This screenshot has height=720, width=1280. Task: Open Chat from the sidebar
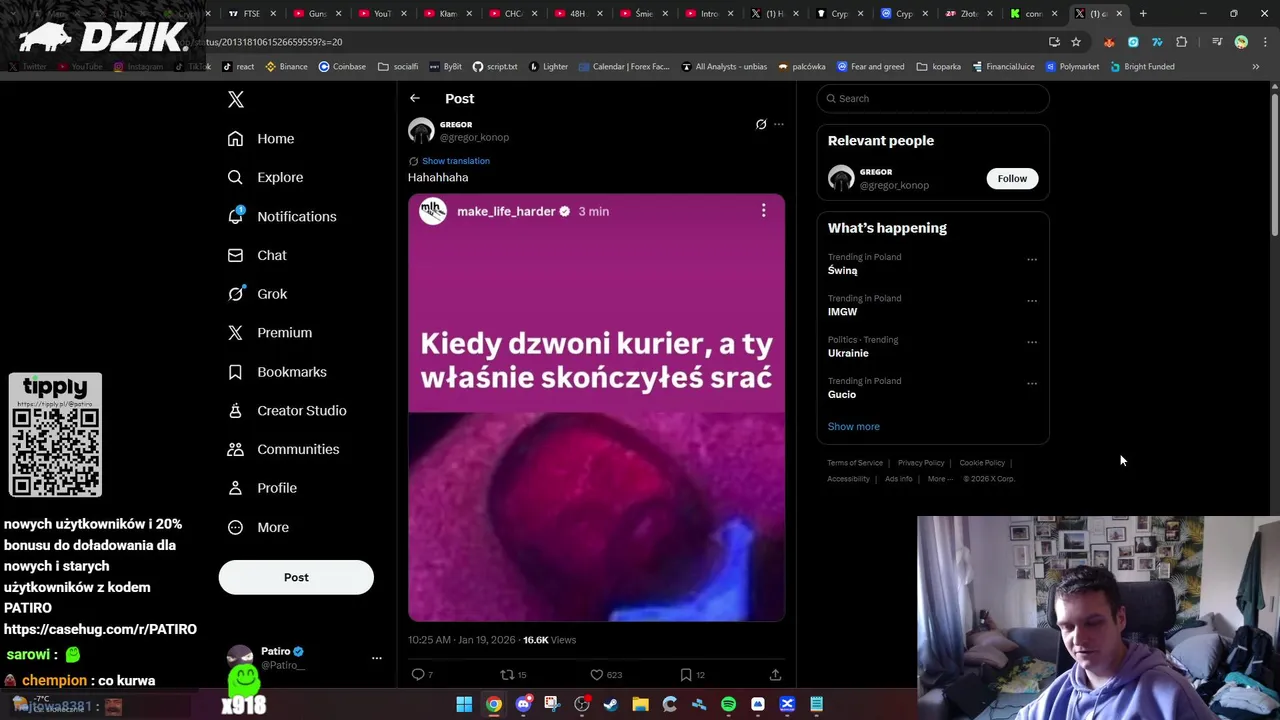pyautogui.click(x=257, y=255)
